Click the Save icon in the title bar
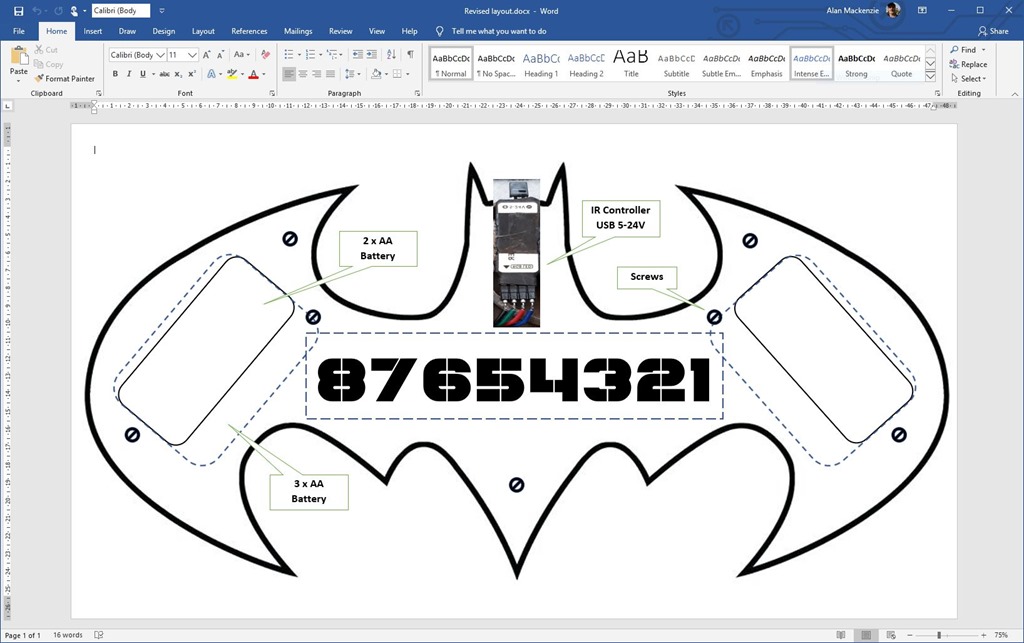The width and height of the screenshot is (1024, 643). click(18, 11)
